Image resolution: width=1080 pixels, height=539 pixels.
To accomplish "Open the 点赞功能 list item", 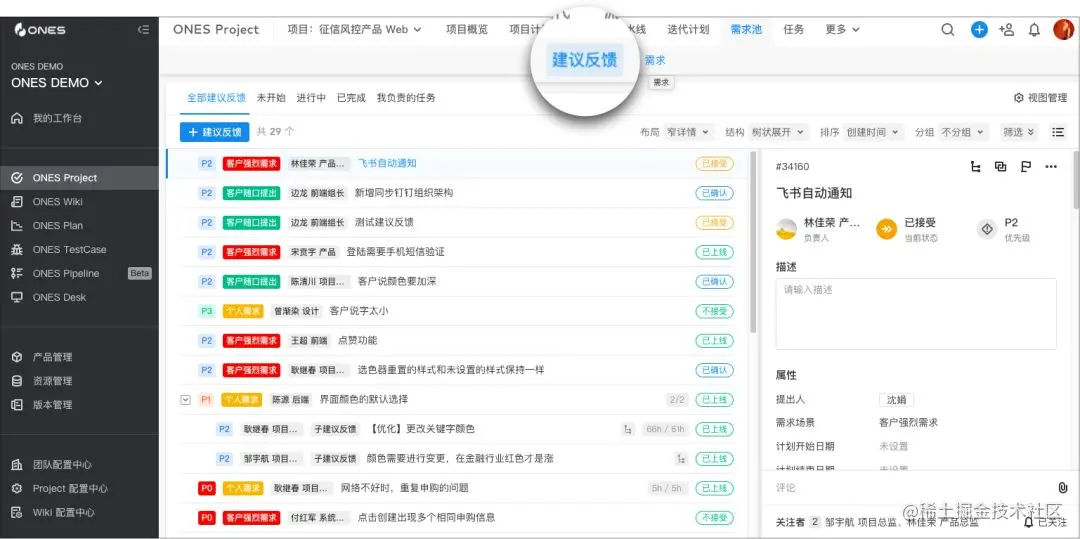I will pyautogui.click(x=357, y=340).
